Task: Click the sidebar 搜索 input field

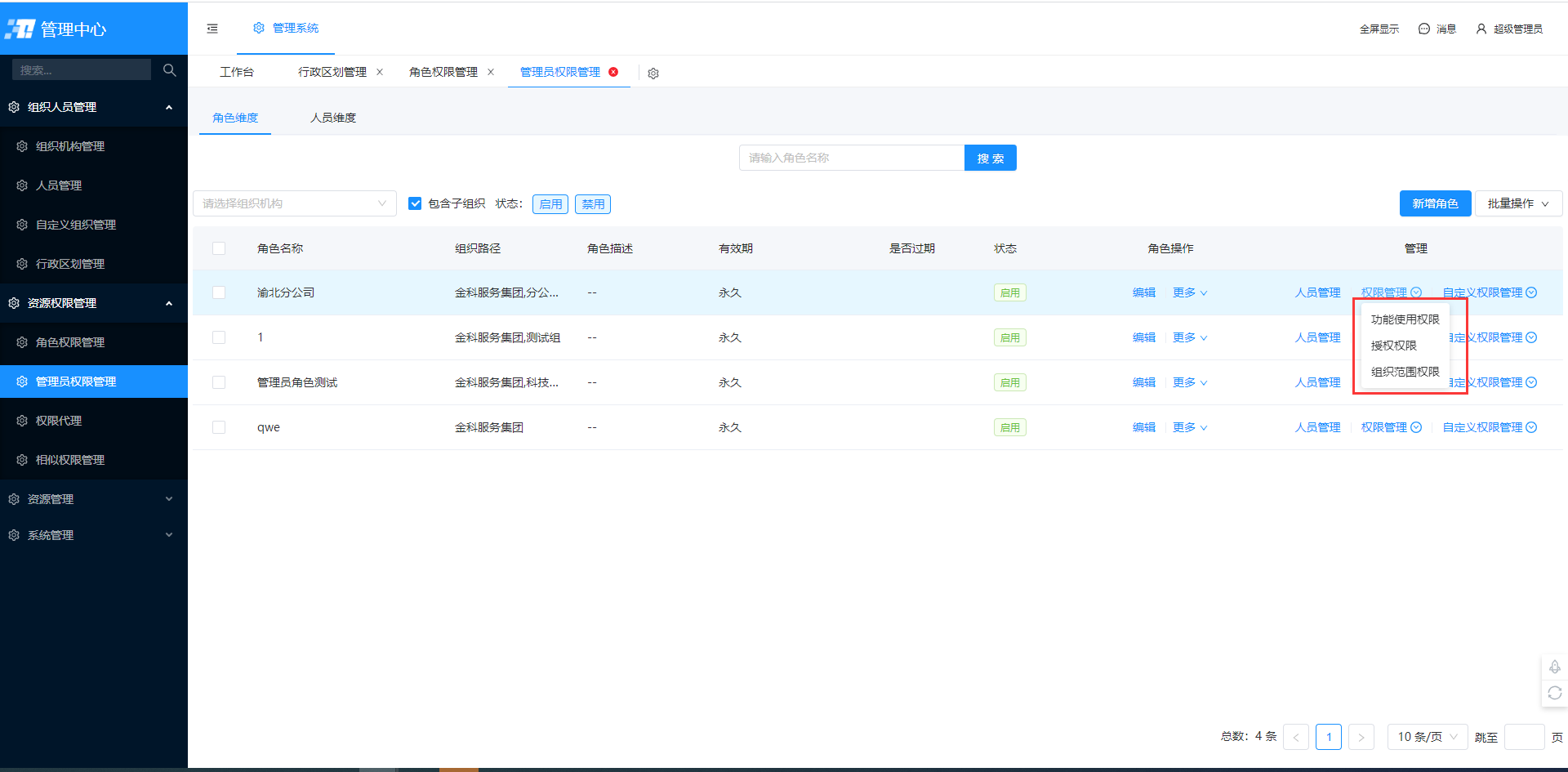Action: click(82, 69)
